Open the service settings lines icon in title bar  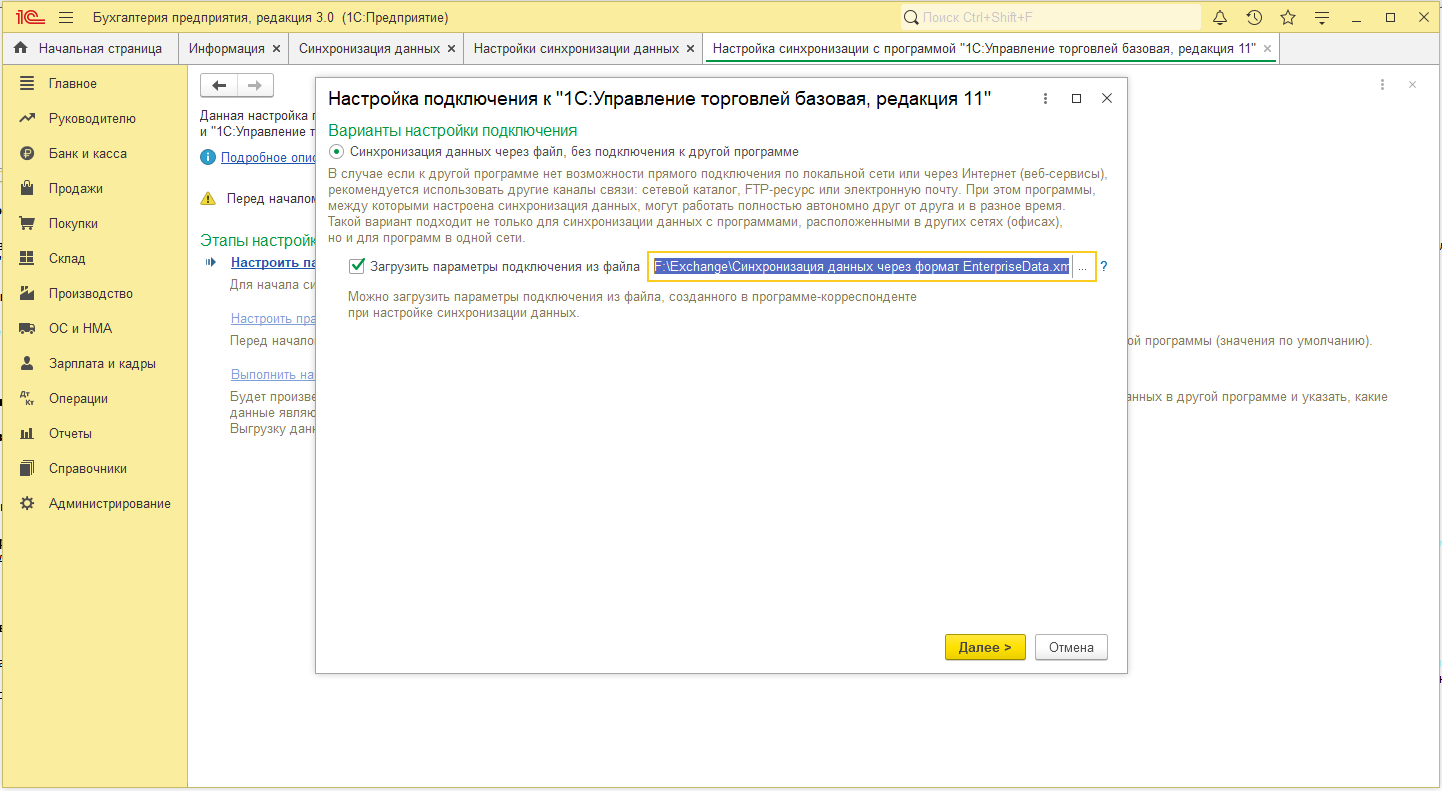[1322, 18]
